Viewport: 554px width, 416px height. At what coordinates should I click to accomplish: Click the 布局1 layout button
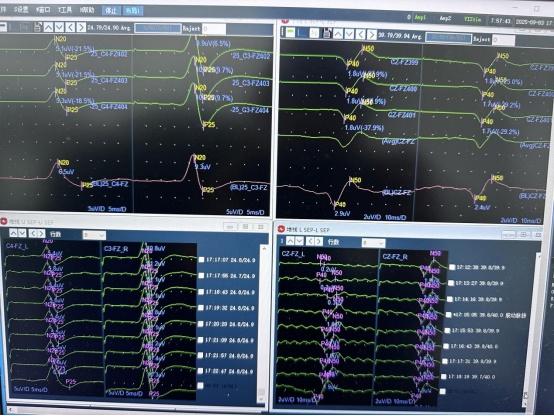pos(133,11)
